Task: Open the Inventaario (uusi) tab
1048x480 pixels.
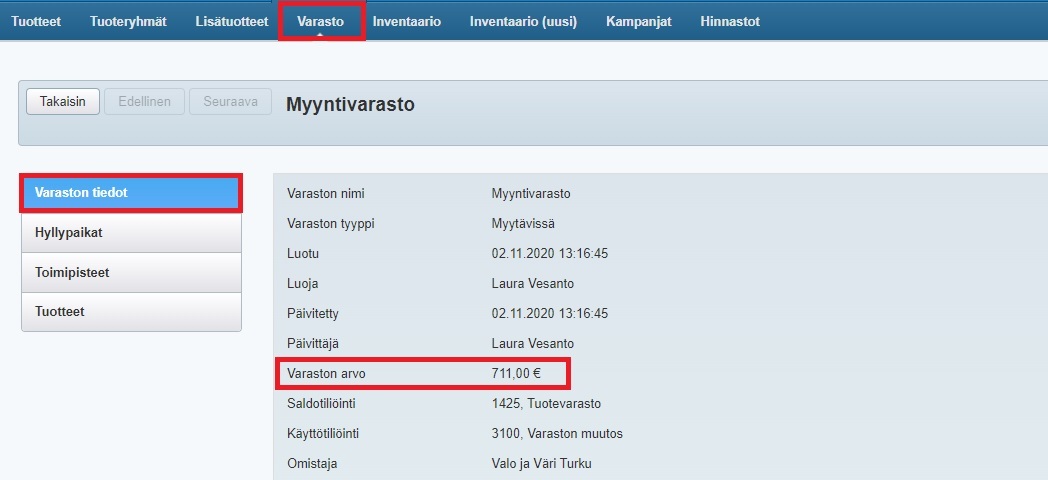Action: [523, 21]
